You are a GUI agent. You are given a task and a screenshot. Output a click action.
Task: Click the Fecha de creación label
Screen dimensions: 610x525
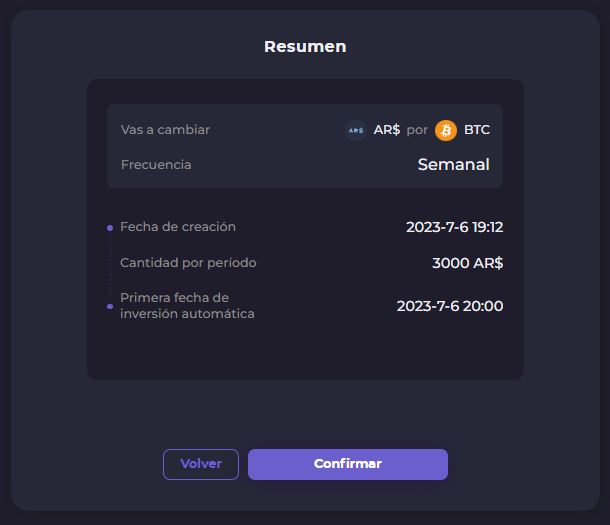178,227
